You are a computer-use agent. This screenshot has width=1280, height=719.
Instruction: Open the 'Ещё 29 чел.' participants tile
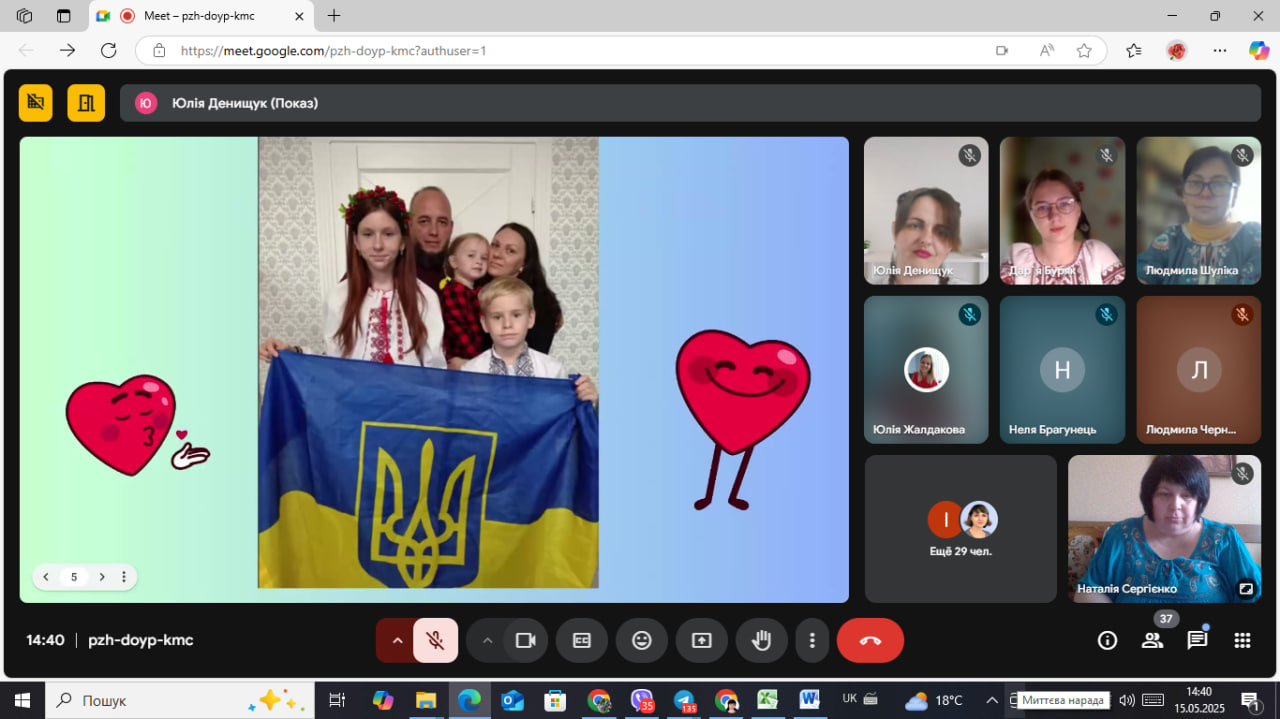click(x=960, y=529)
